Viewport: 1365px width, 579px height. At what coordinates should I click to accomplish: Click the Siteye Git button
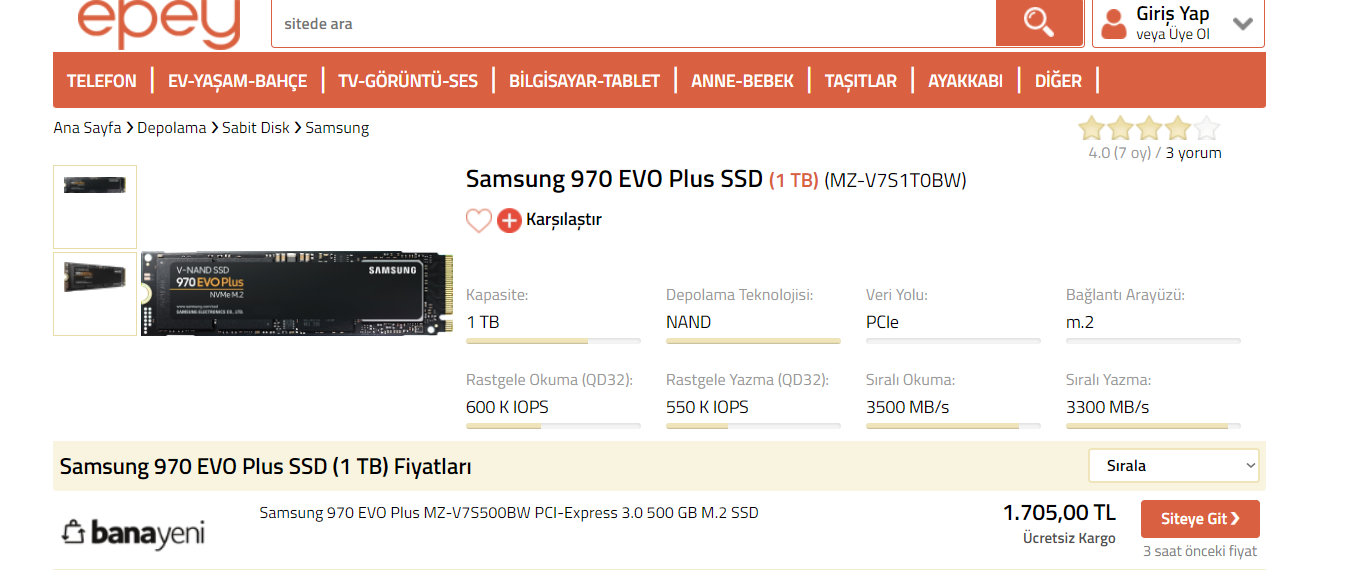pyautogui.click(x=1200, y=519)
